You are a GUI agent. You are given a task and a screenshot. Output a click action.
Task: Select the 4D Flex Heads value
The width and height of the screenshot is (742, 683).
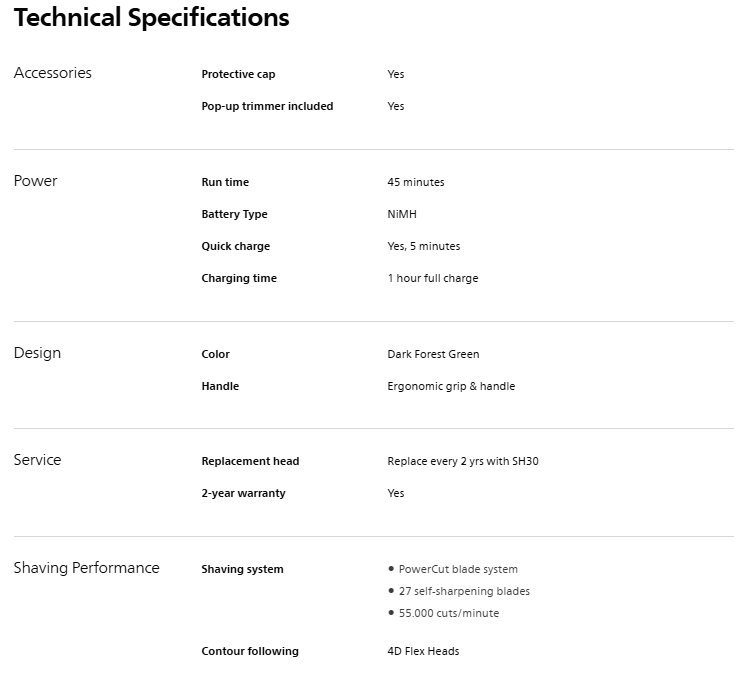[x=423, y=651]
